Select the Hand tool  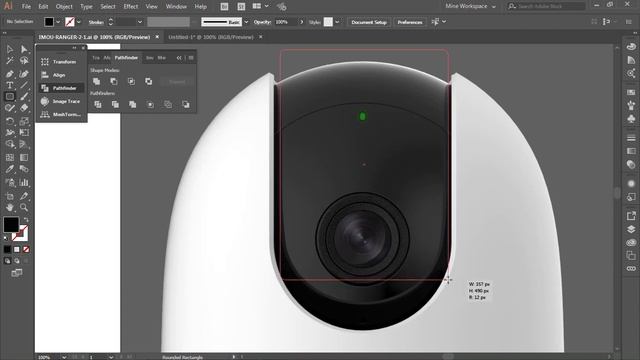10,207
